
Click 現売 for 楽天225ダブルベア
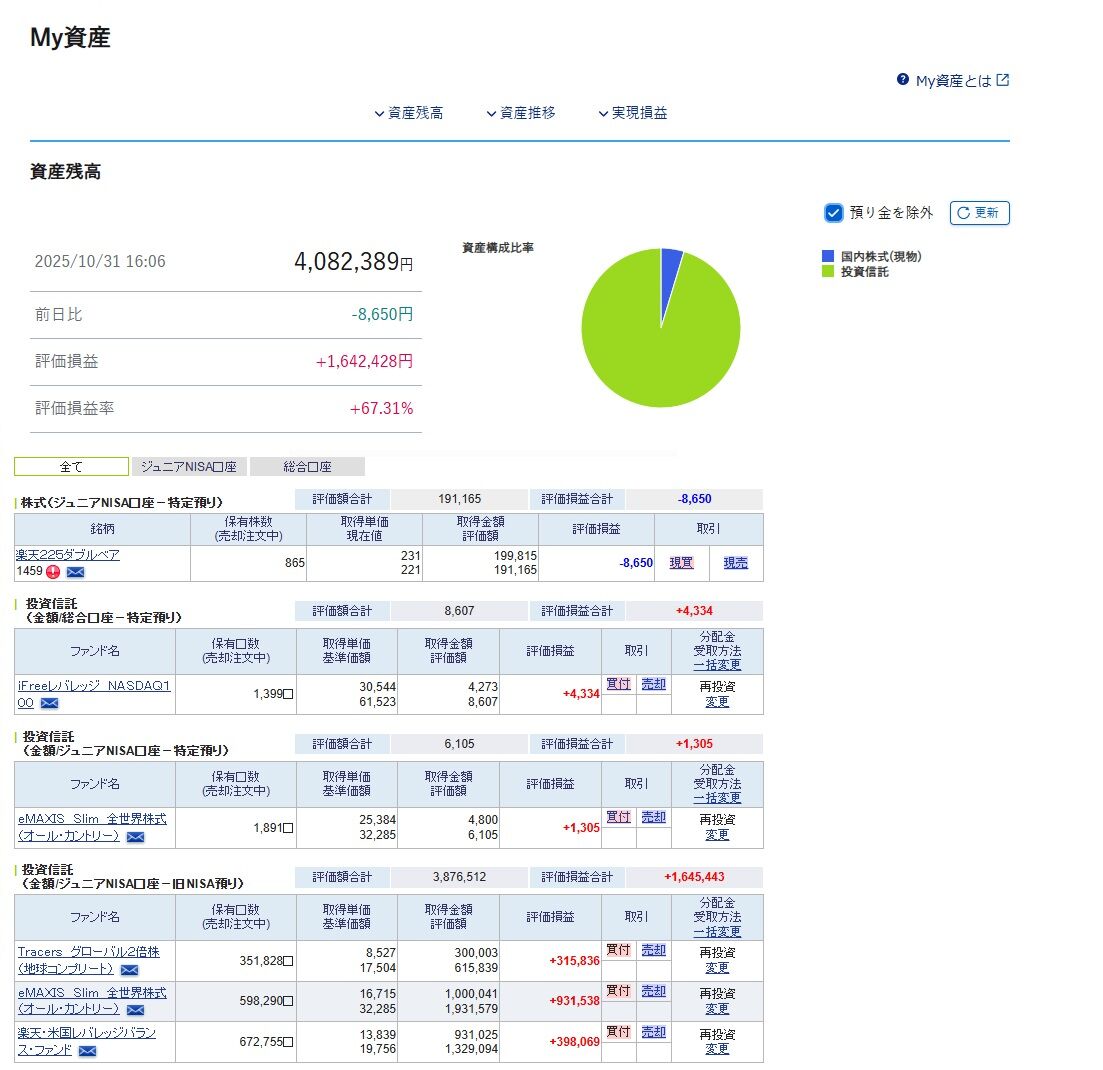click(736, 563)
